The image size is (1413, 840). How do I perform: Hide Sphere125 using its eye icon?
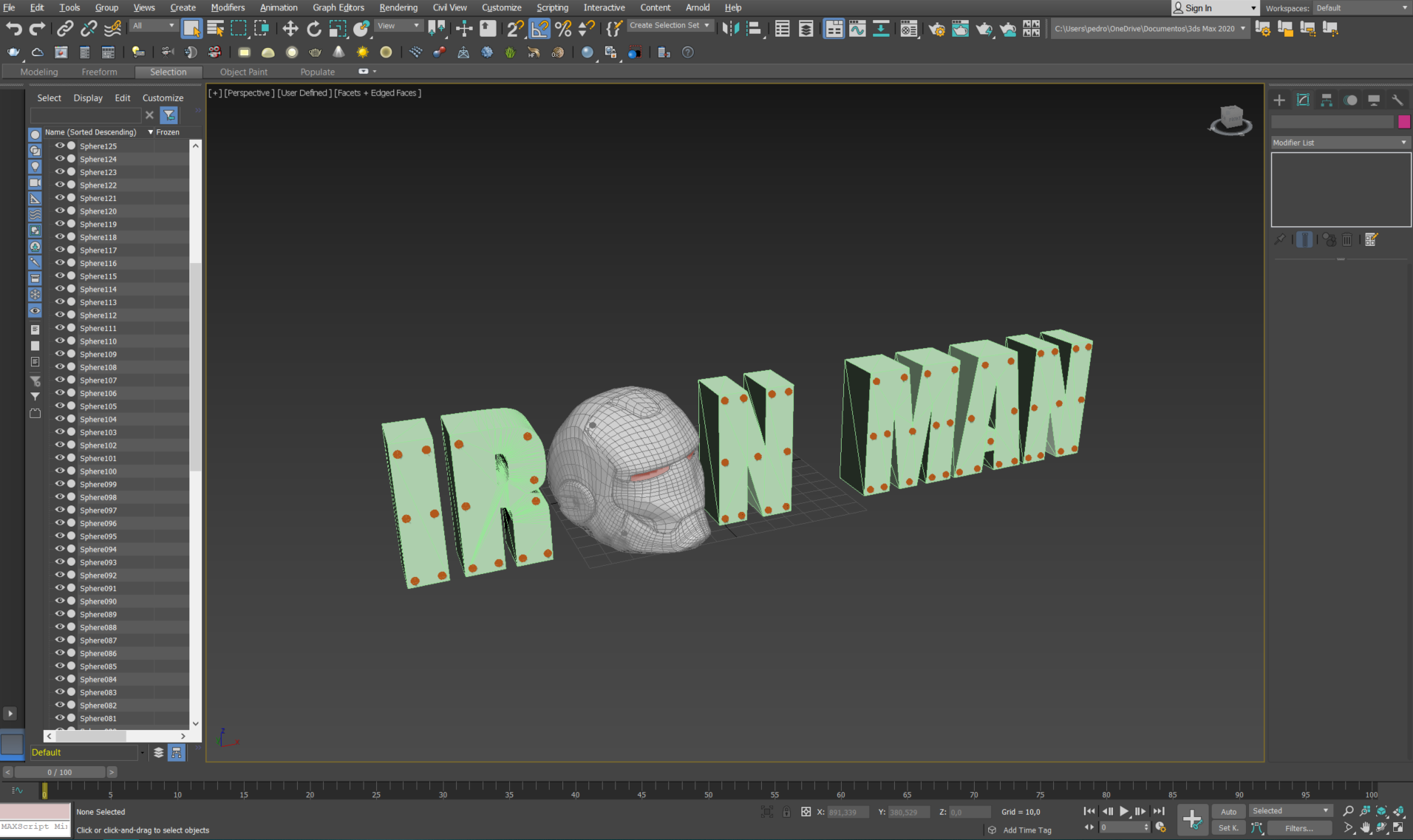click(60, 146)
